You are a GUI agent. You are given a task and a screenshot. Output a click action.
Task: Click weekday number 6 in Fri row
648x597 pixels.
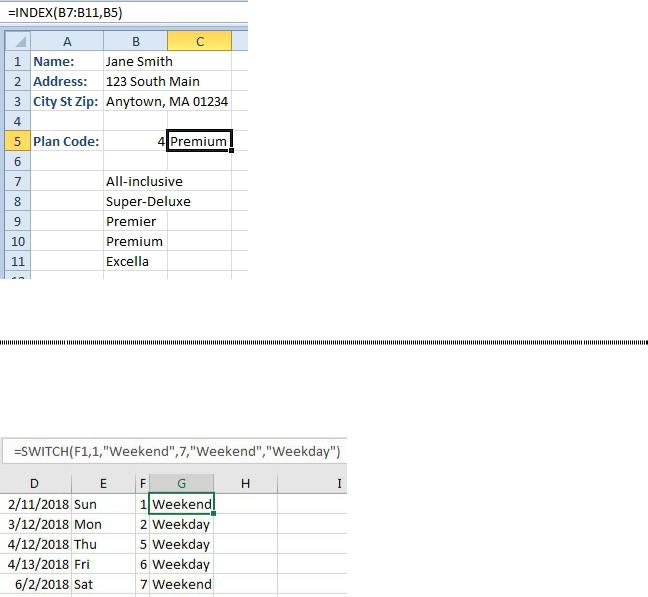(x=143, y=564)
